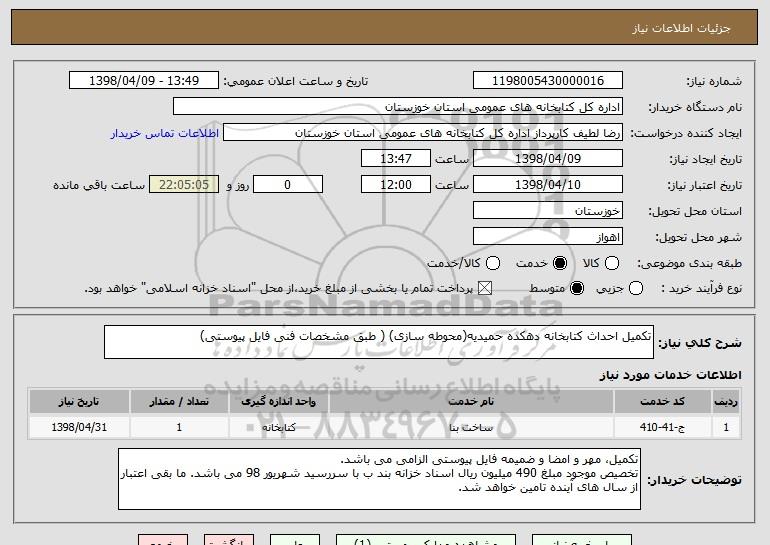This screenshot has width=770, height=545.
Task: Click quantity cell 1 under تعداد / مقدار
Action: coord(179,427)
